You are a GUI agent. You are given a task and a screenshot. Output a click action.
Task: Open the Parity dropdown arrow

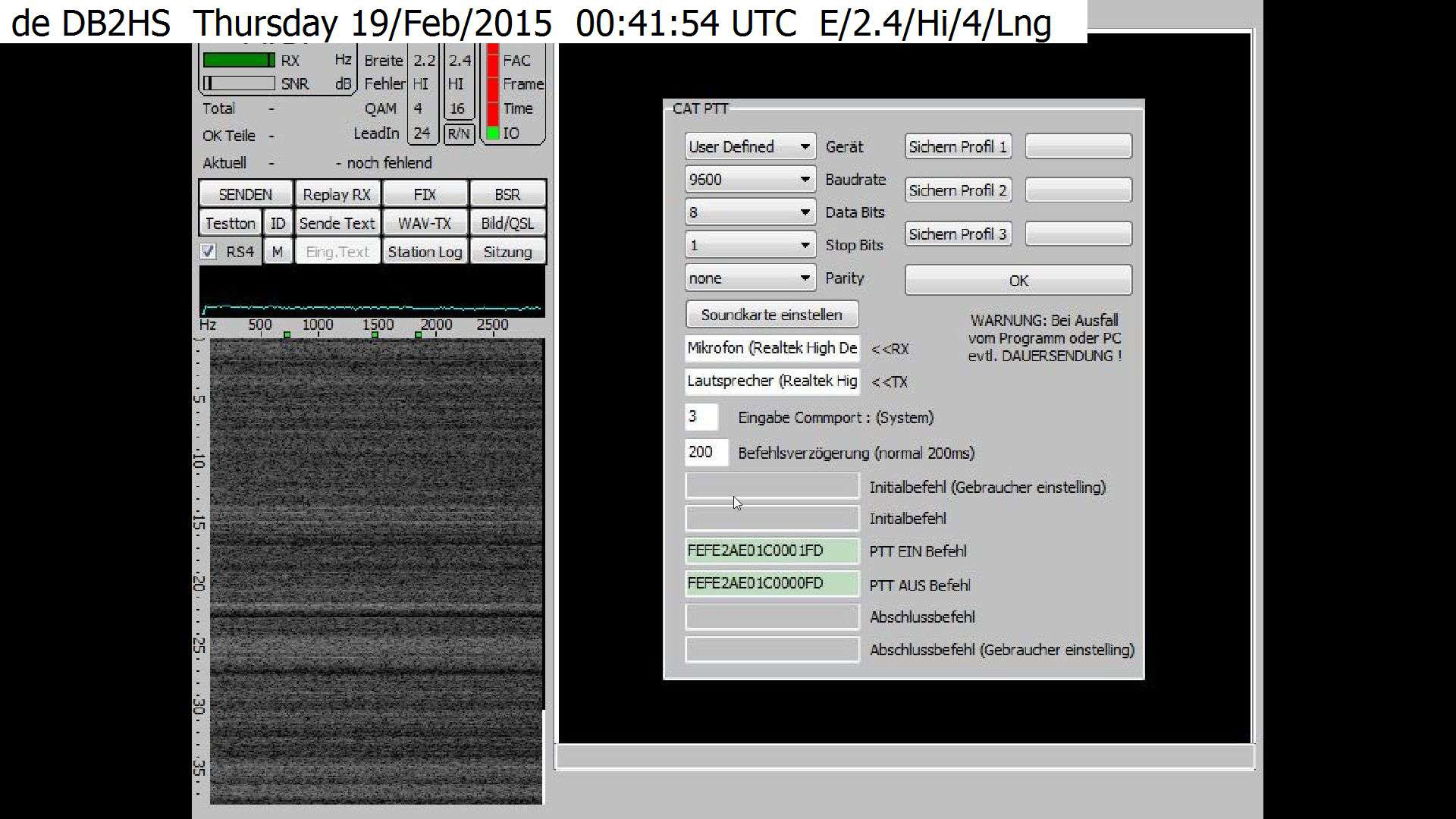click(805, 278)
